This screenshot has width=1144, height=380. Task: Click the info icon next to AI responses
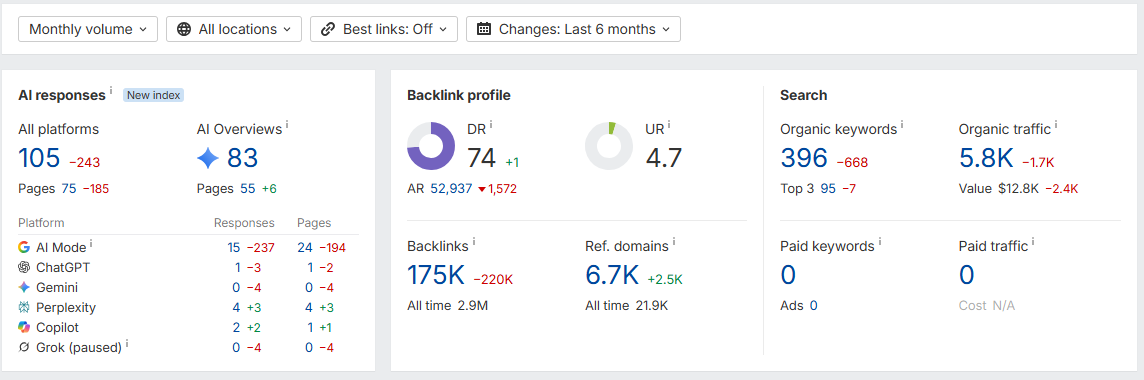(111, 91)
